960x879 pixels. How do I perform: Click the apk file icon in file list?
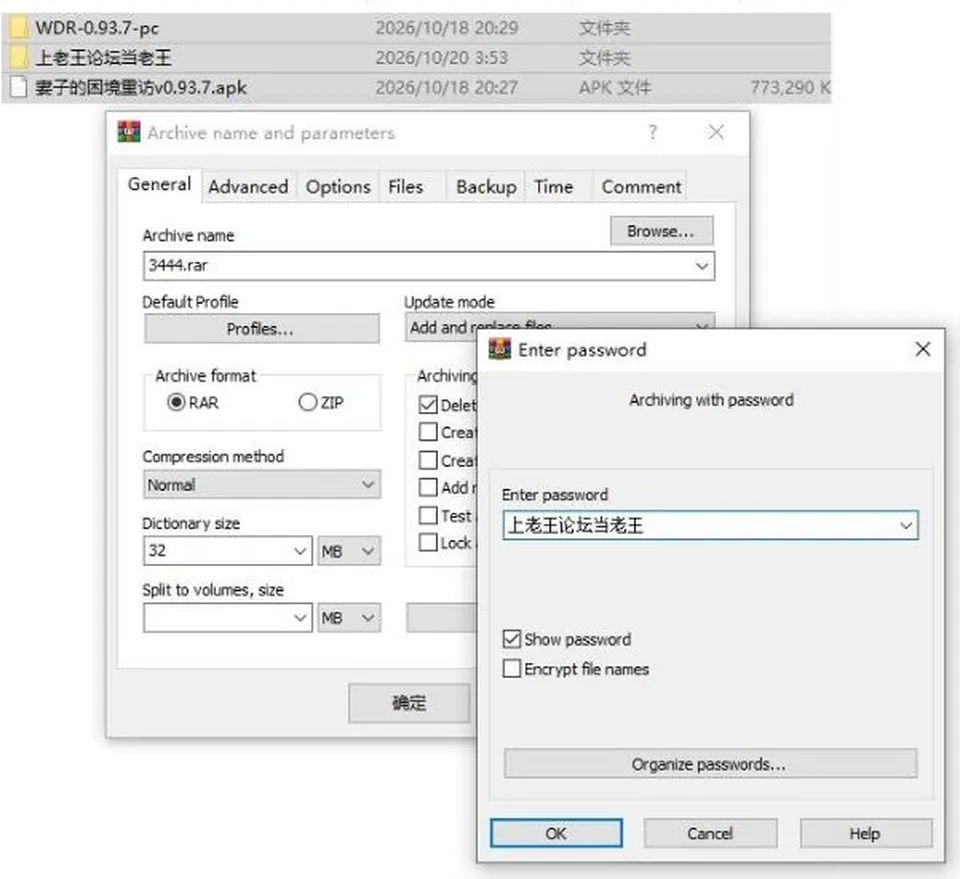(18, 88)
